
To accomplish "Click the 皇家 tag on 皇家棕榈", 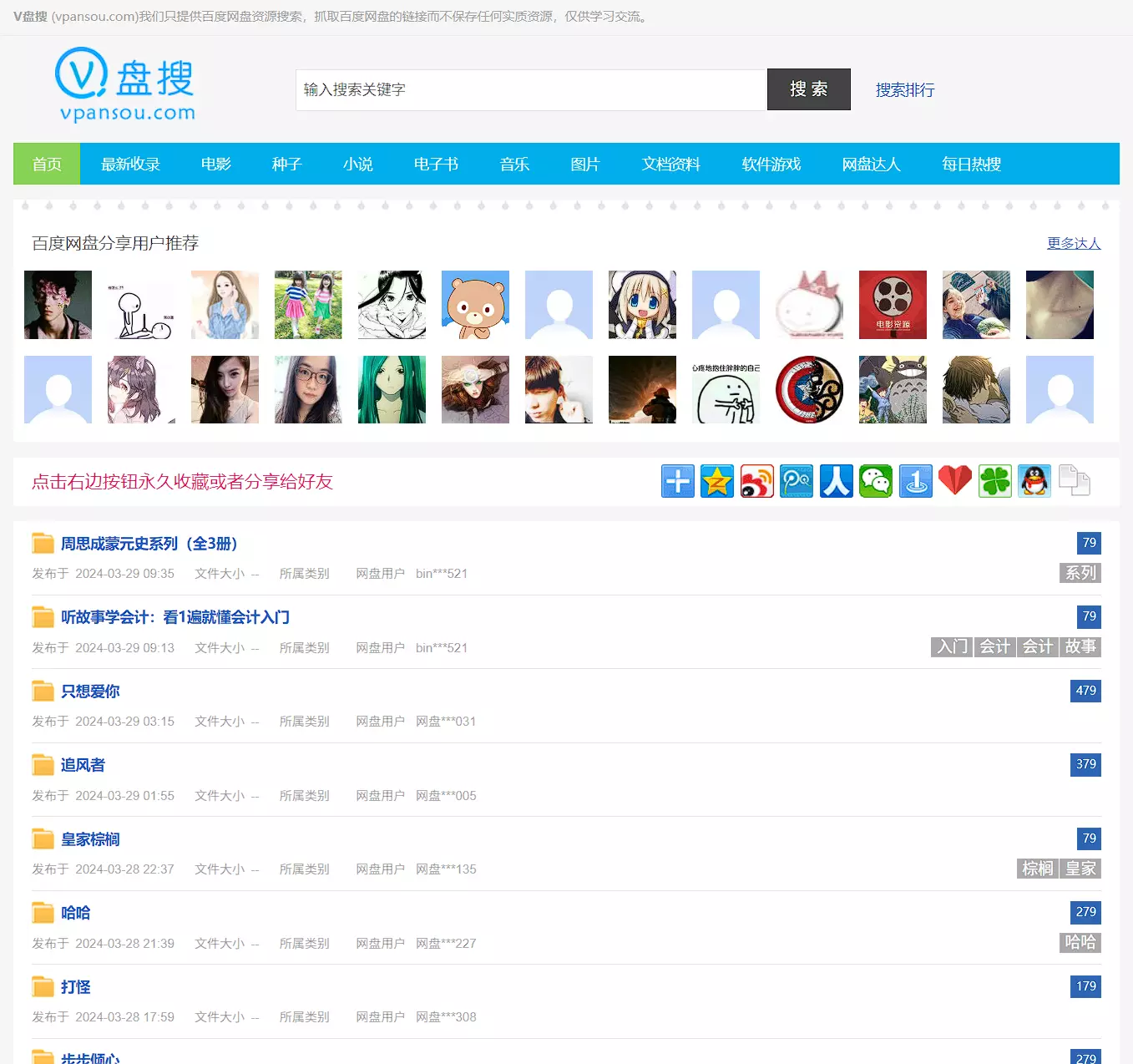I will [1080, 869].
